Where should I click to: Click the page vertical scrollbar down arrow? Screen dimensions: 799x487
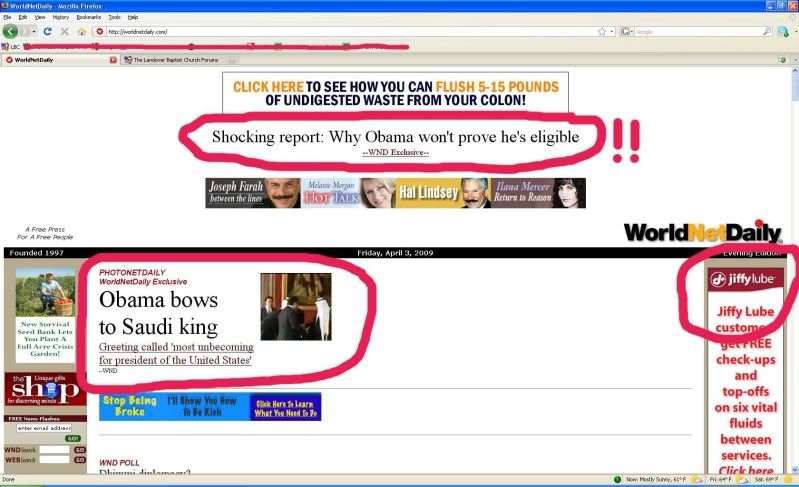(795, 469)
